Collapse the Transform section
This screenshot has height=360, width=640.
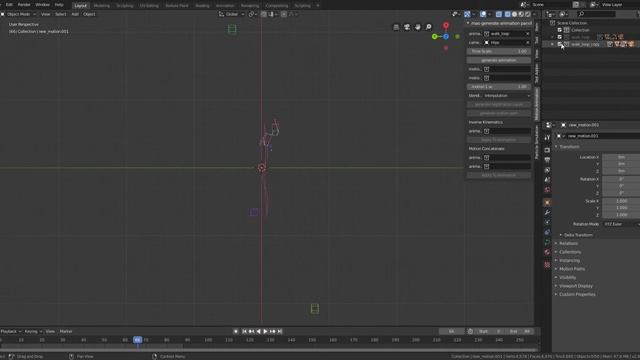569,147
